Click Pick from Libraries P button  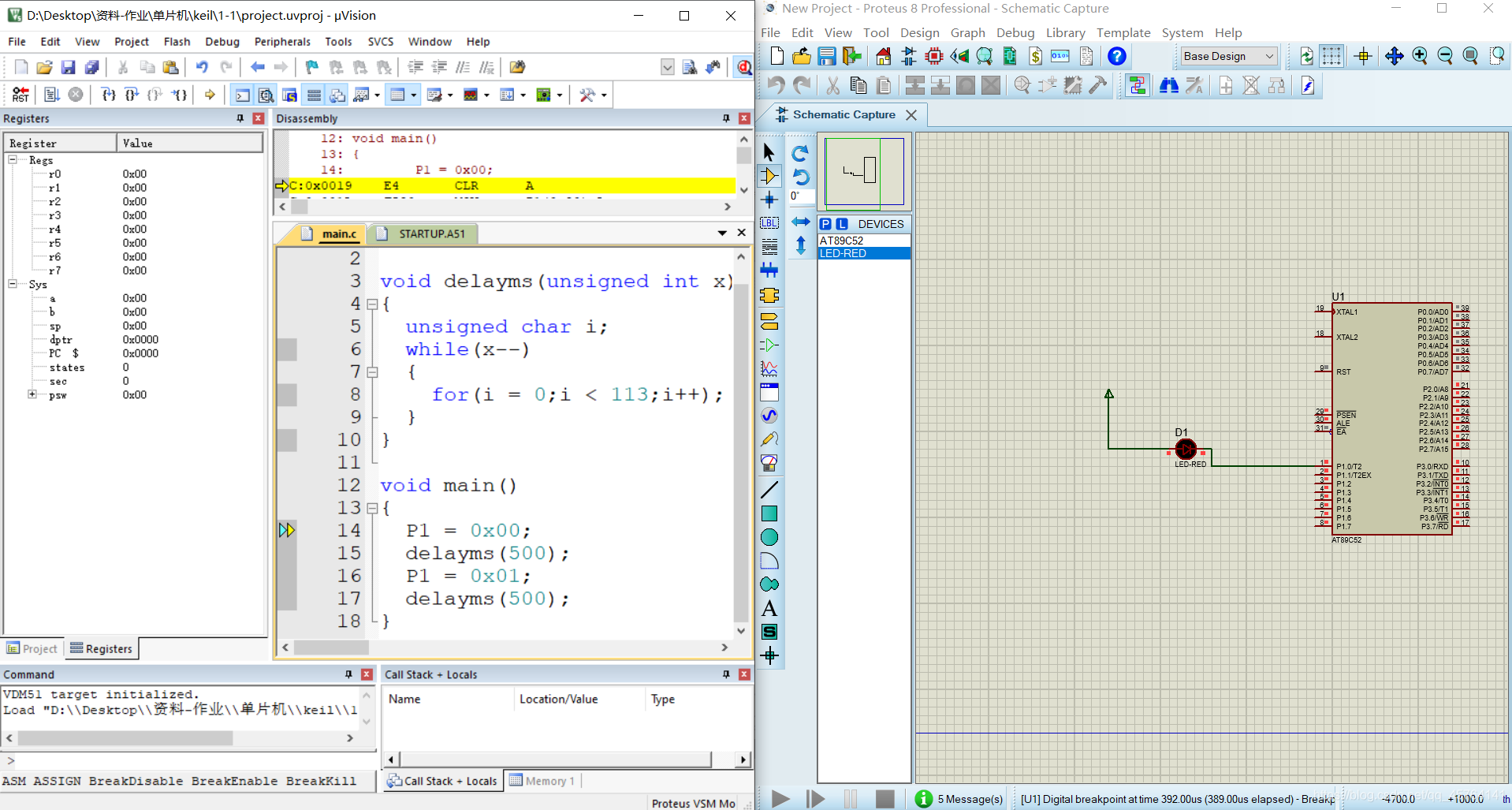point(825,224)
